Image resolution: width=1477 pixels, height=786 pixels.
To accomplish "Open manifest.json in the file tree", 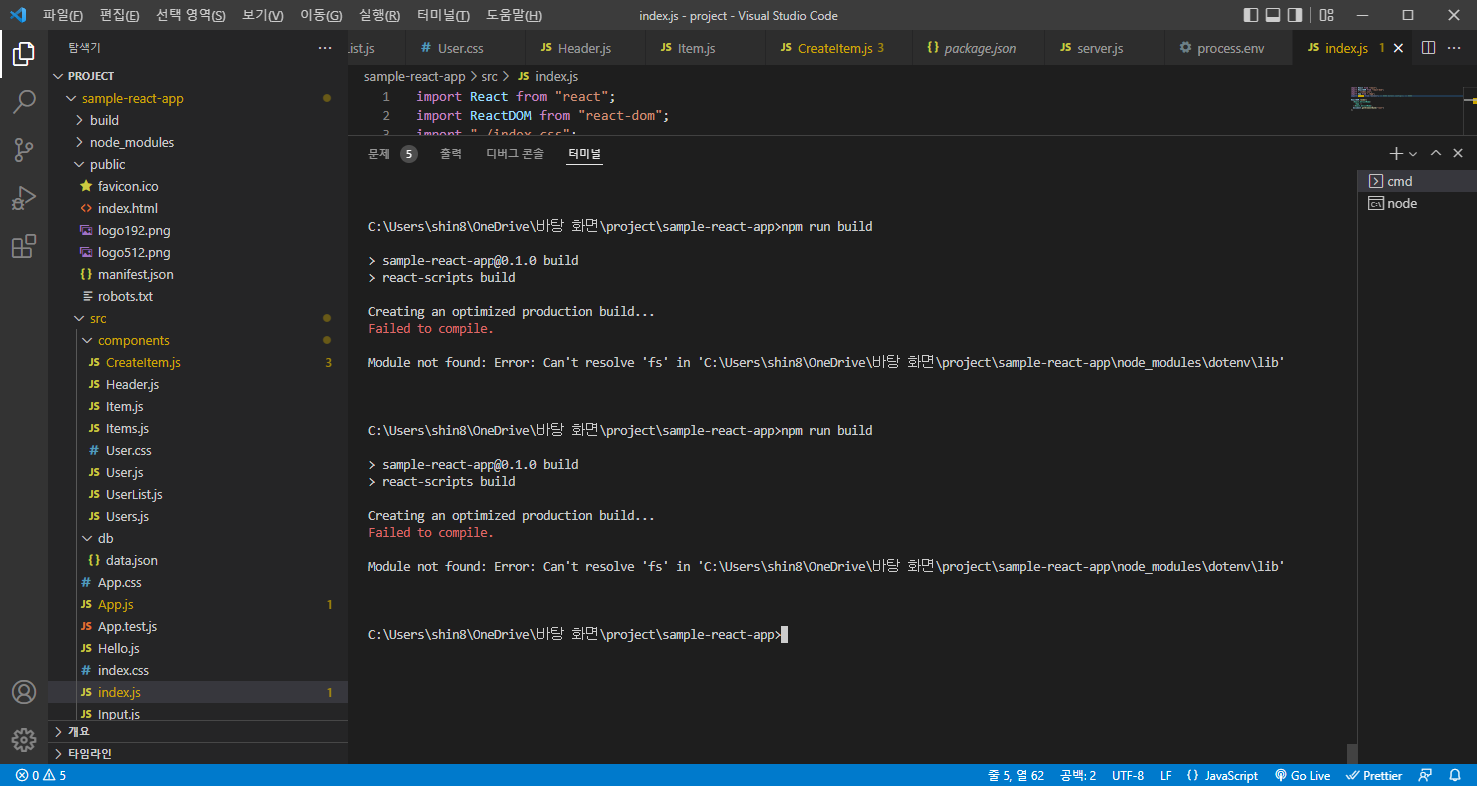I will click(198, 274).
